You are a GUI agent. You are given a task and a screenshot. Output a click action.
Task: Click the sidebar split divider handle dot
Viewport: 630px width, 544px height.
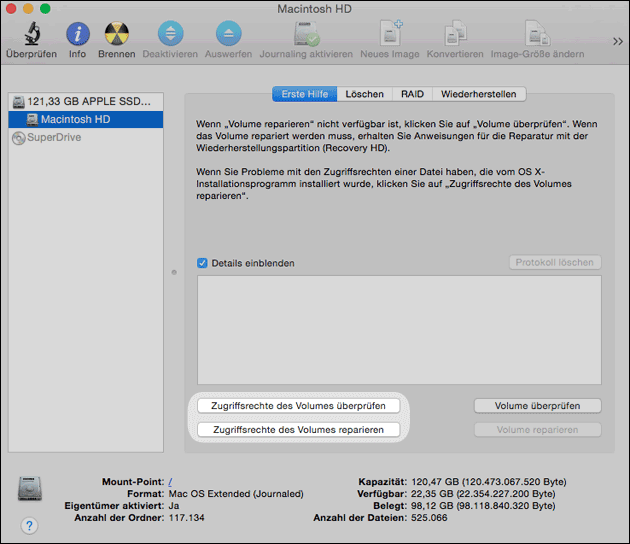174,272
